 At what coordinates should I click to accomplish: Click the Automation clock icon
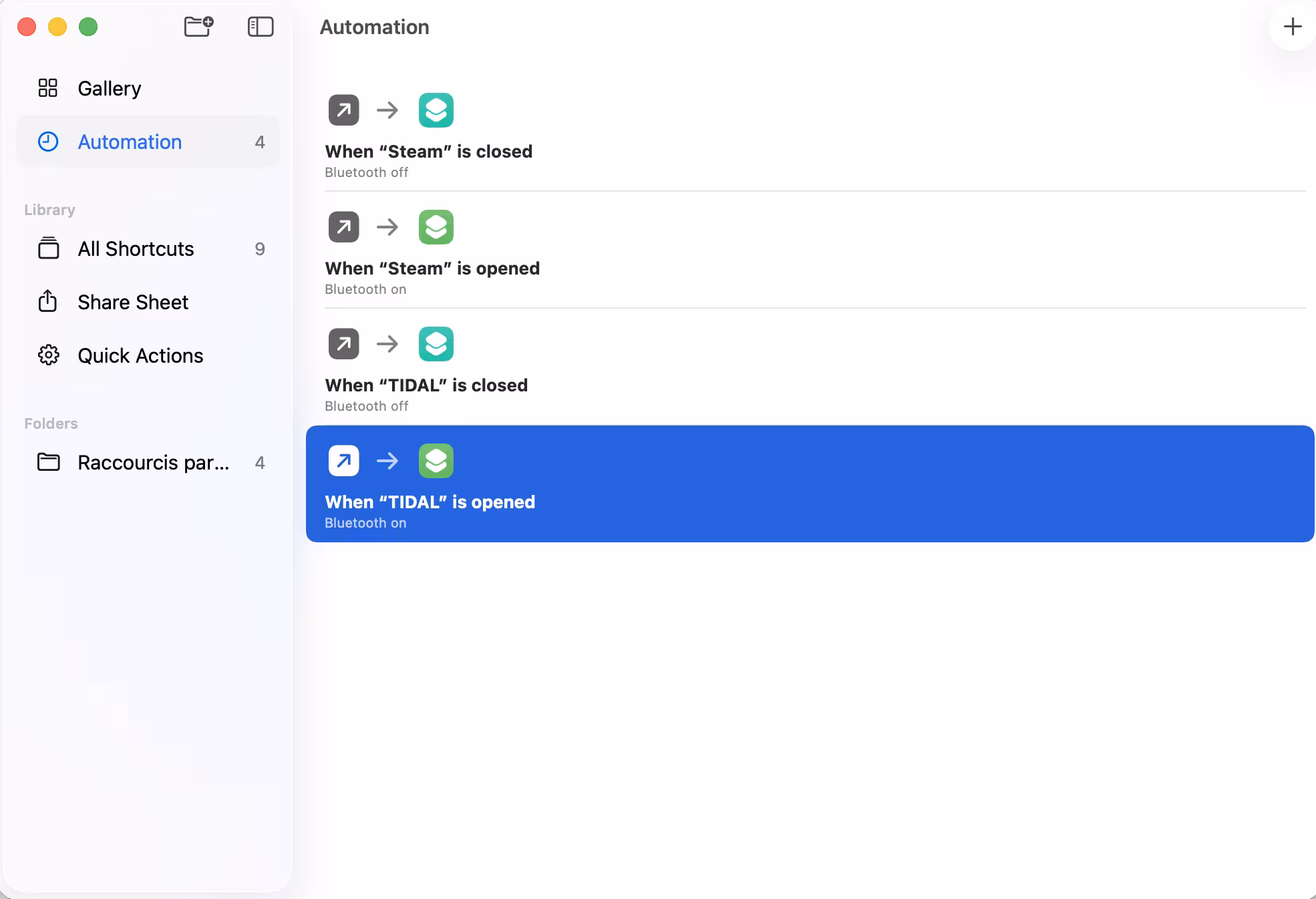pyautogui.click(x=47, y=142)
